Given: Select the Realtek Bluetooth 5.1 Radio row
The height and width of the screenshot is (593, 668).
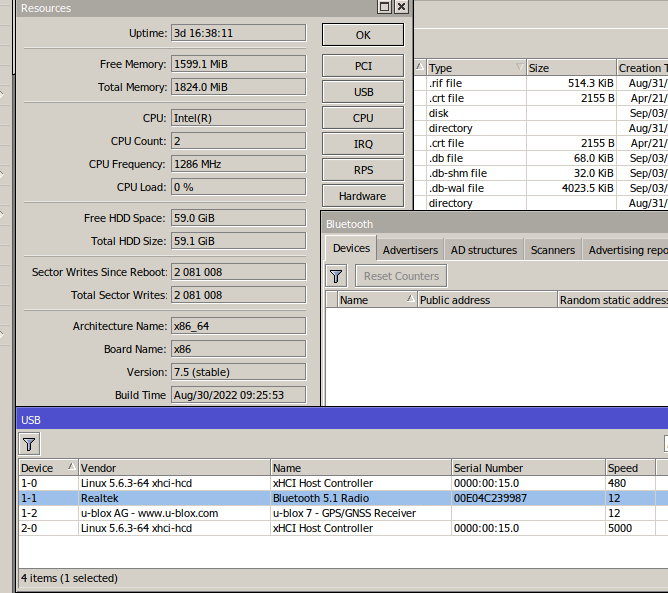Looking at the screenshot, I should pyautogui.click(x=343, y=498).
